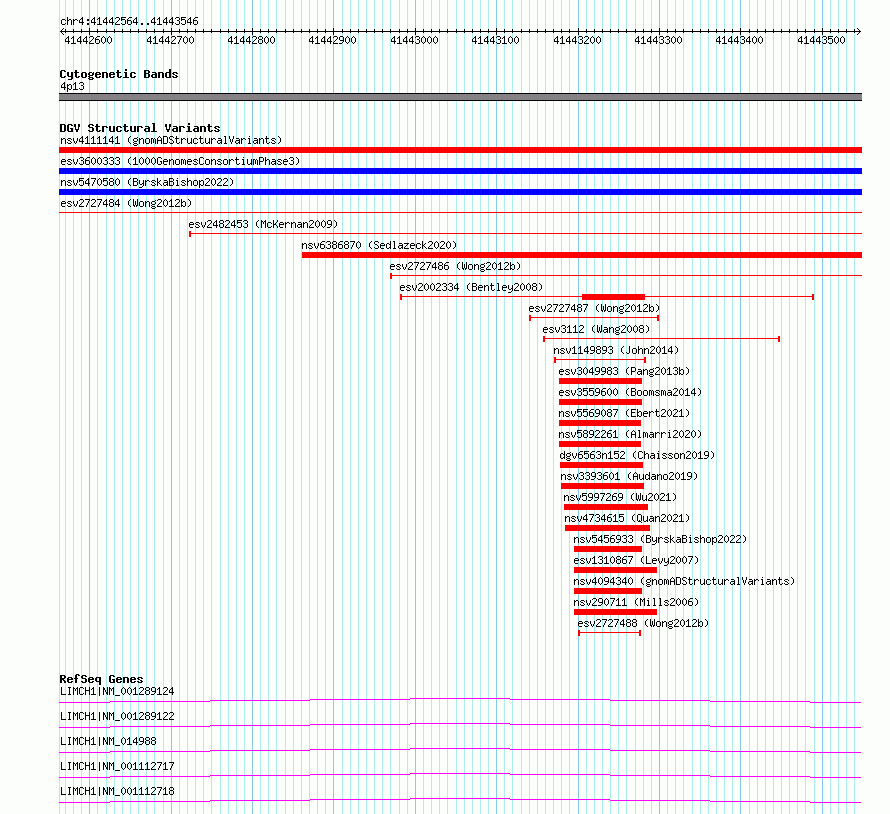Click the DGV Structural Variants track title

tap(140, 128)
